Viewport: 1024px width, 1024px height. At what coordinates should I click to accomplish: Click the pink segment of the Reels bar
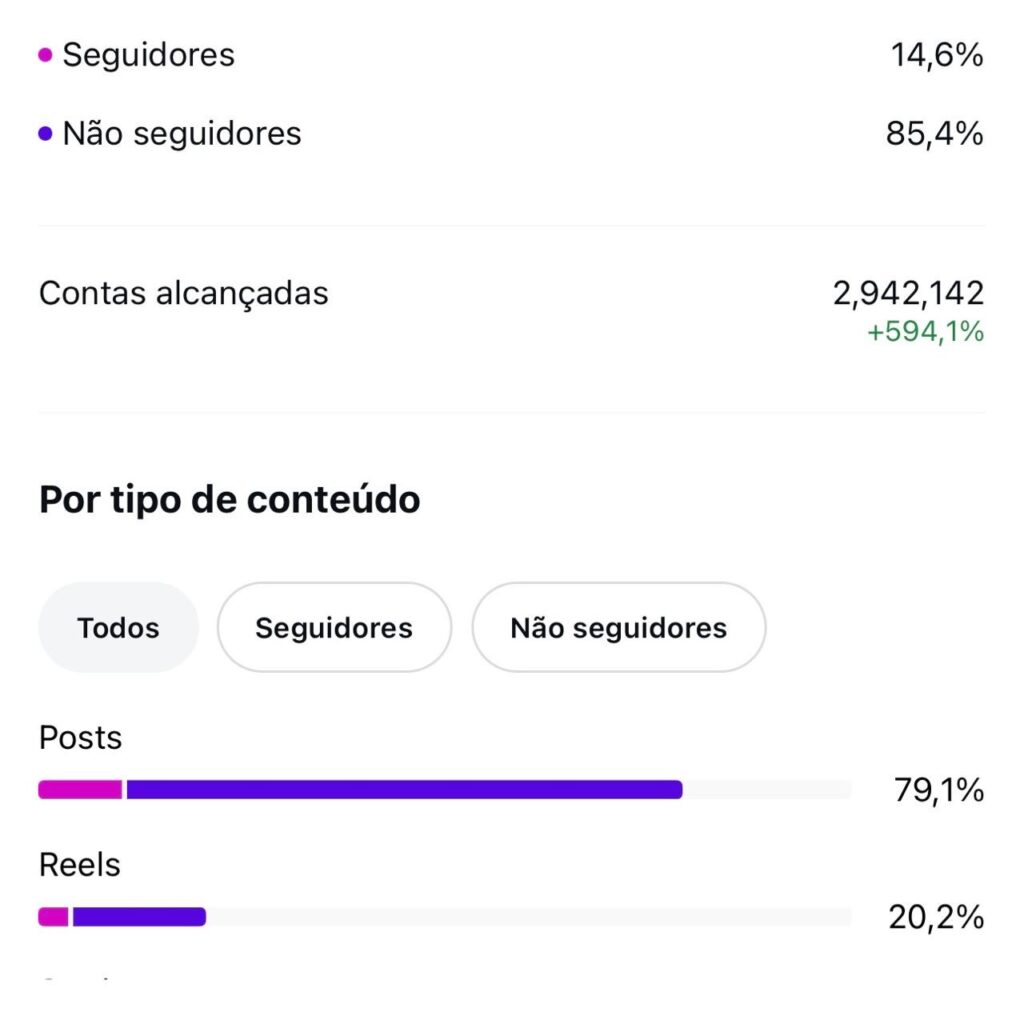click(54, 916)
